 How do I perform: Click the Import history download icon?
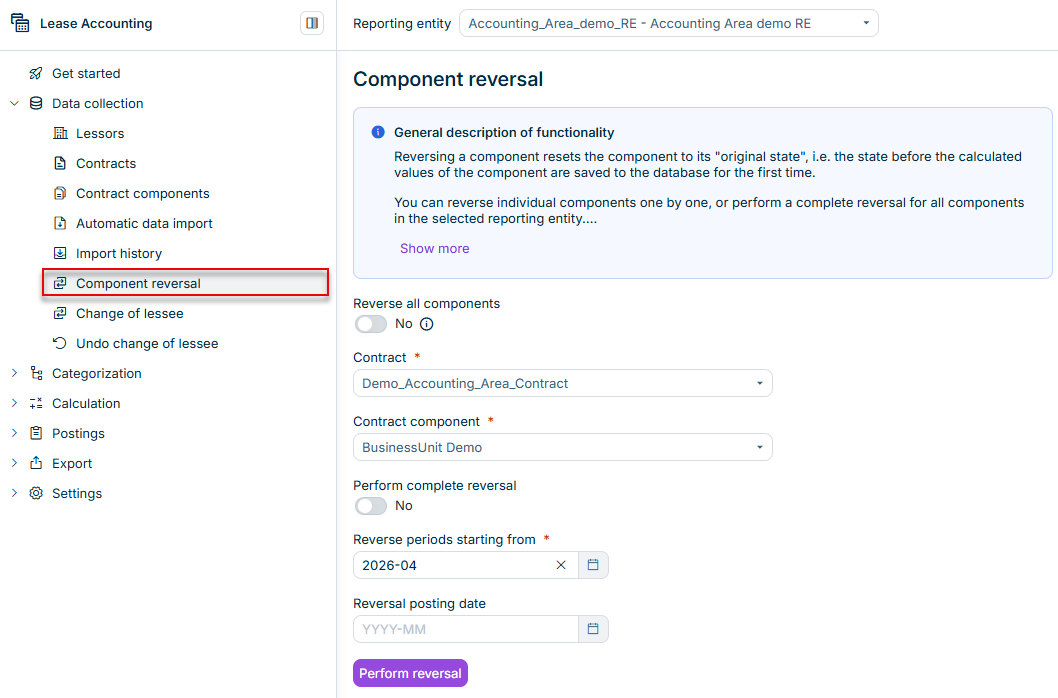[x=60, y=253]
